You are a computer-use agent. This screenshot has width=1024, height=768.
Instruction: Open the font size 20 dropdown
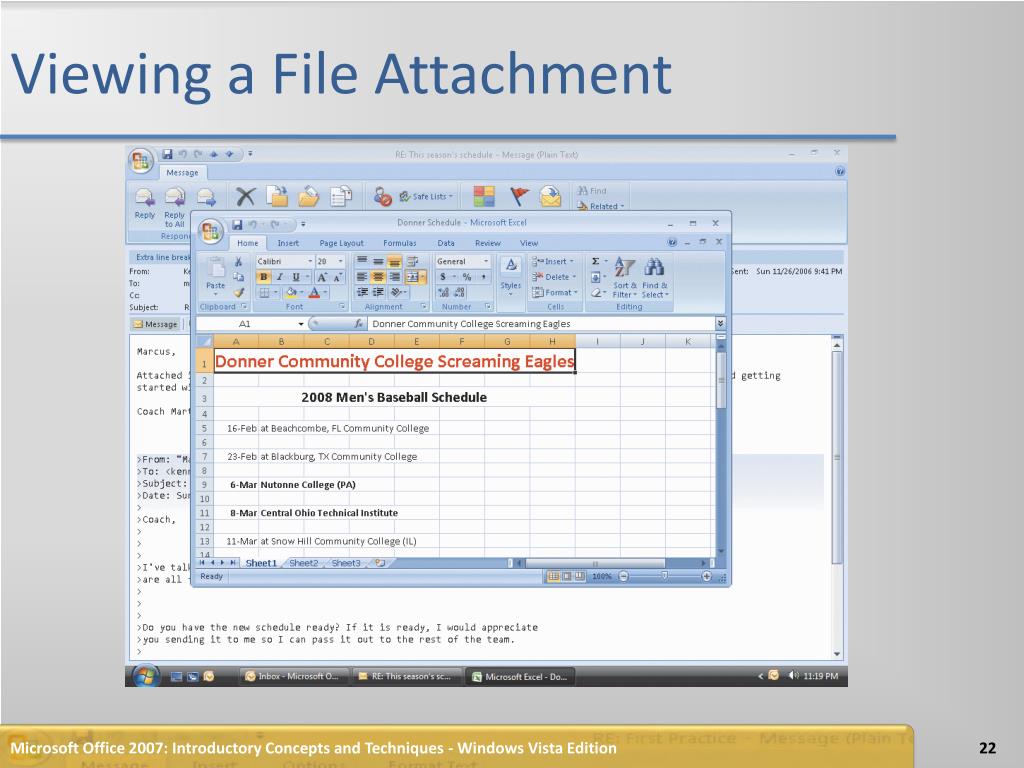tap(340, 261)
